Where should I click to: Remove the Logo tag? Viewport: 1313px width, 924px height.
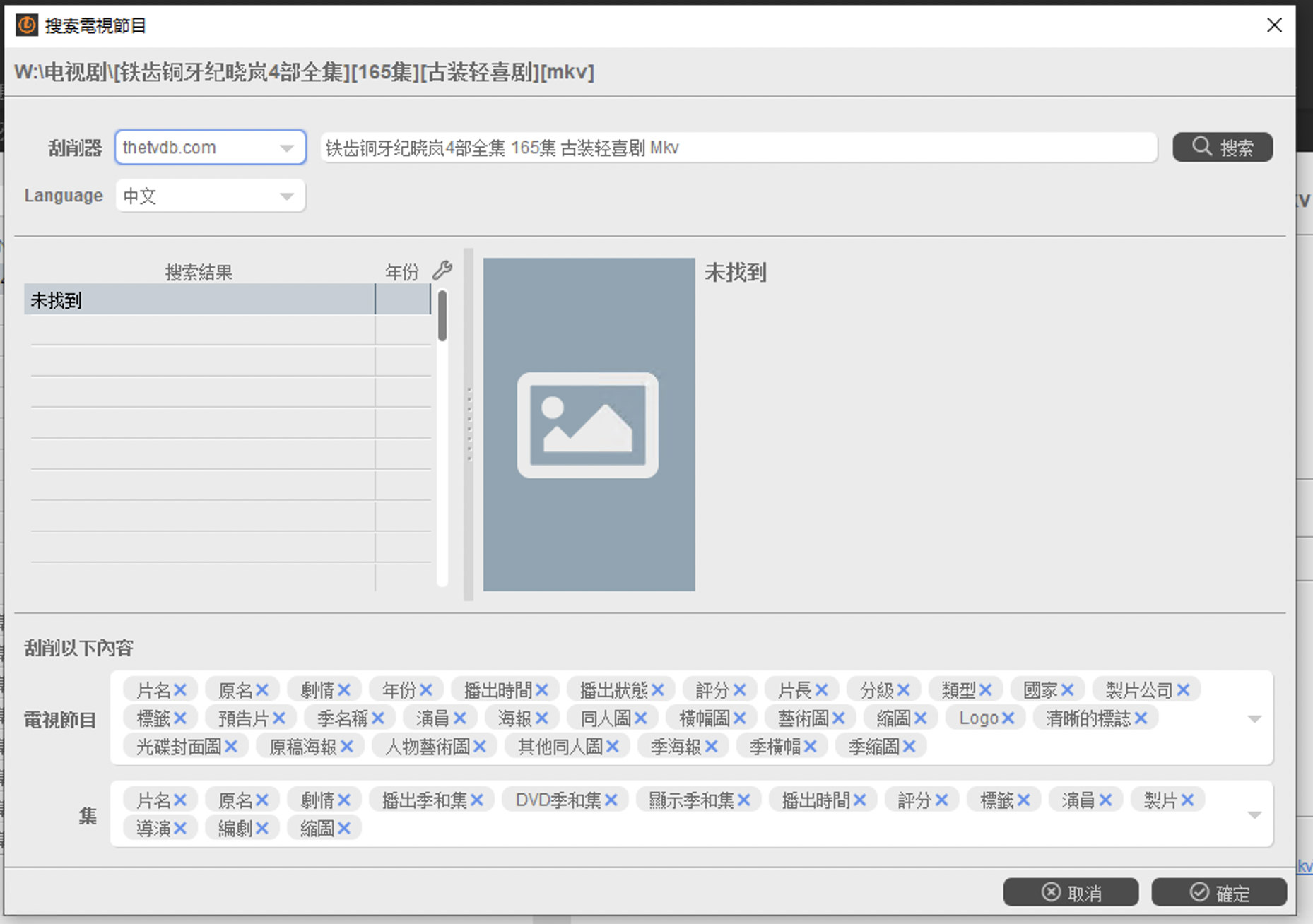pos(1008,718)
